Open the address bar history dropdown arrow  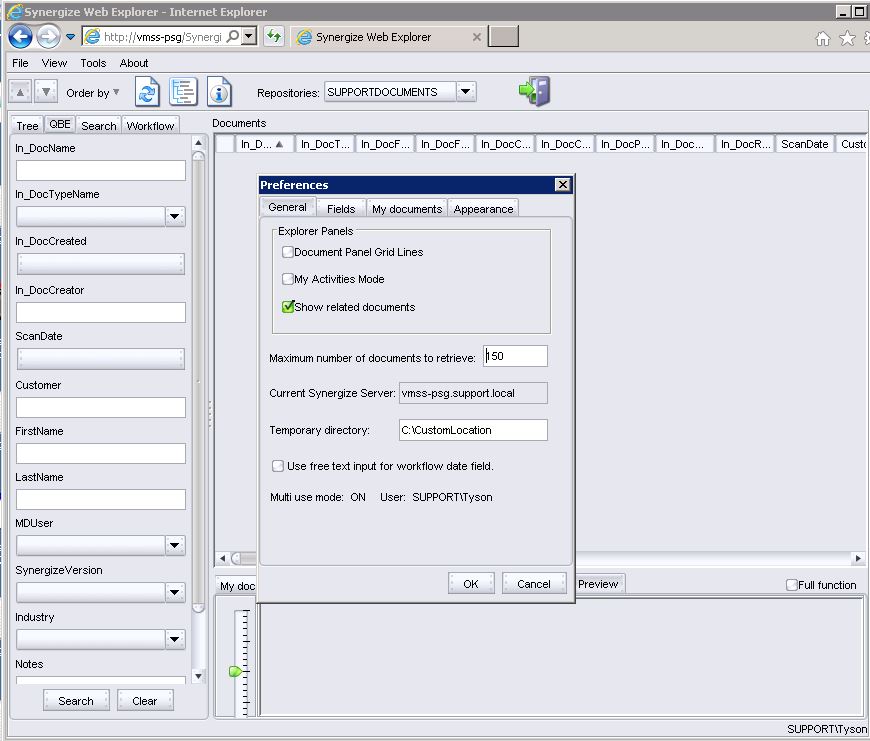(250, 37)
